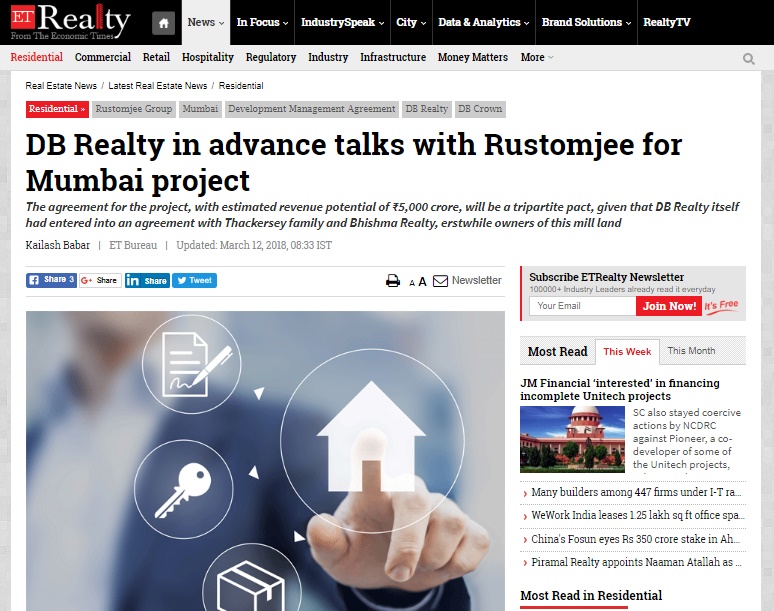
Task: Click the Residential breadcrumb link
Action: pos(241,86)
